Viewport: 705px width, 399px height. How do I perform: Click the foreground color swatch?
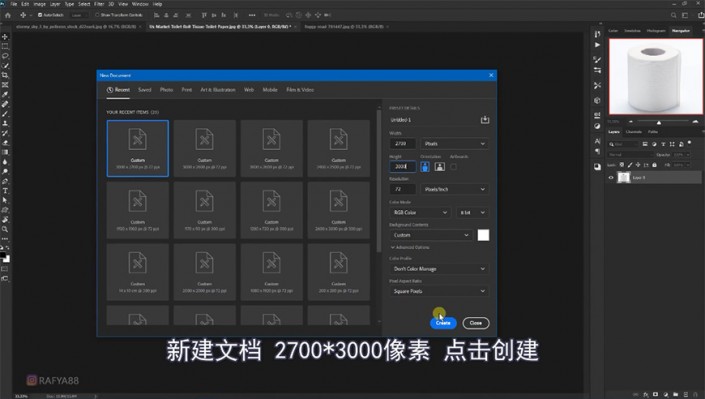tap(3, 255)
